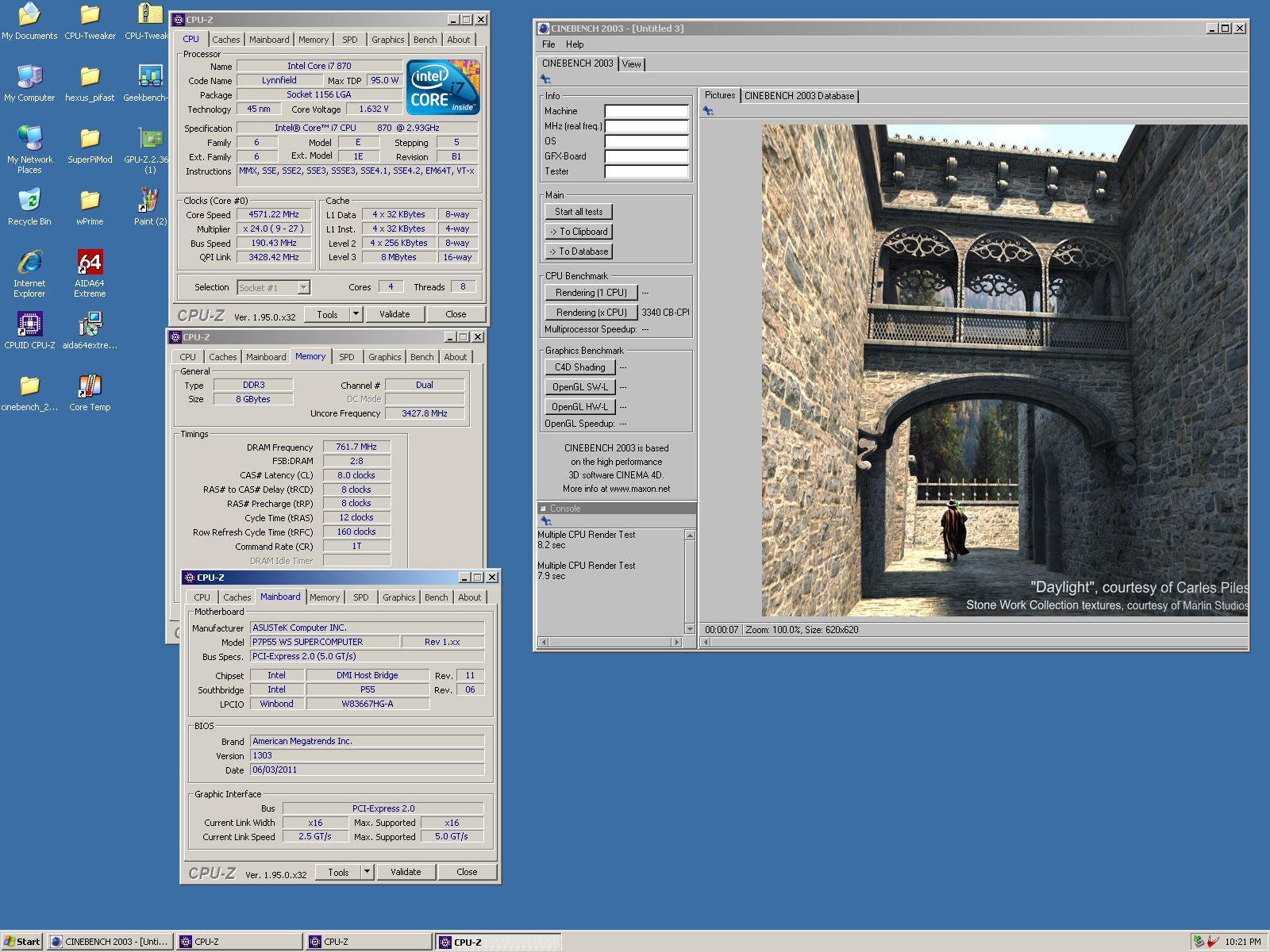The image size is (1270, 952).
Task: Launch CPUID CPU-Z desktop shortcut
Action: coord(29,331)
